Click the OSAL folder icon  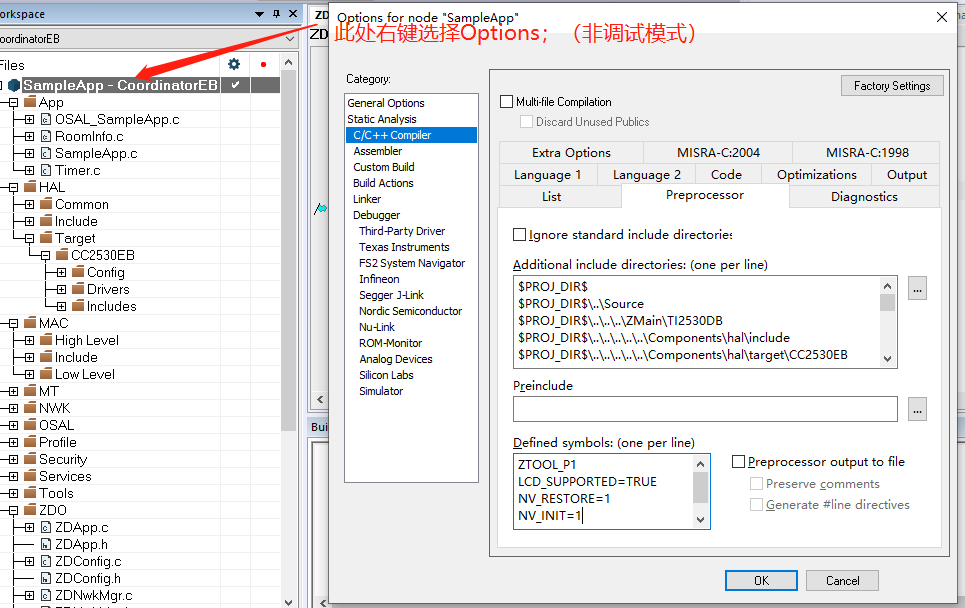(30, 425)
